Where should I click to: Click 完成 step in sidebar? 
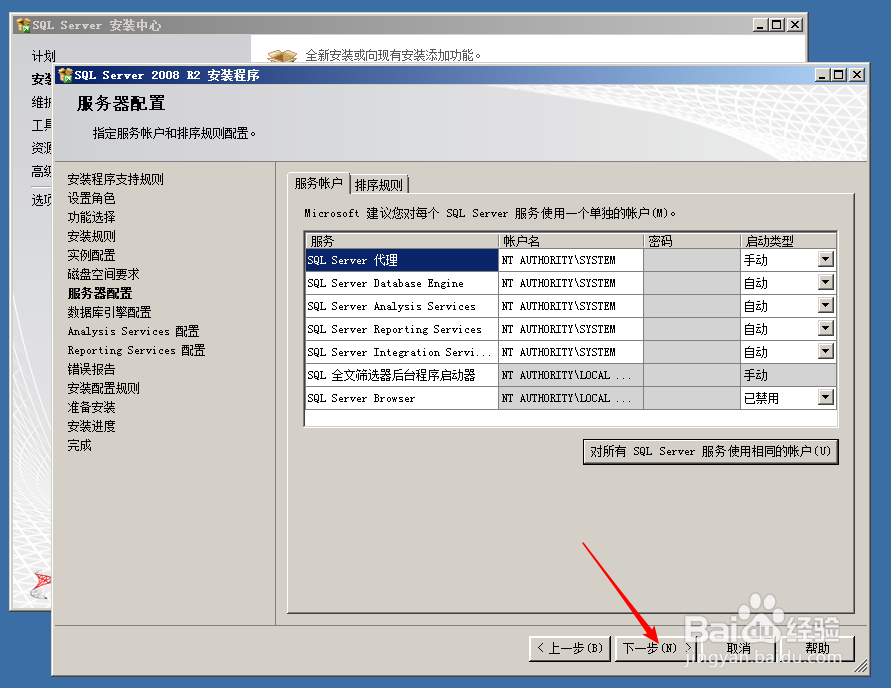[80, 445]
